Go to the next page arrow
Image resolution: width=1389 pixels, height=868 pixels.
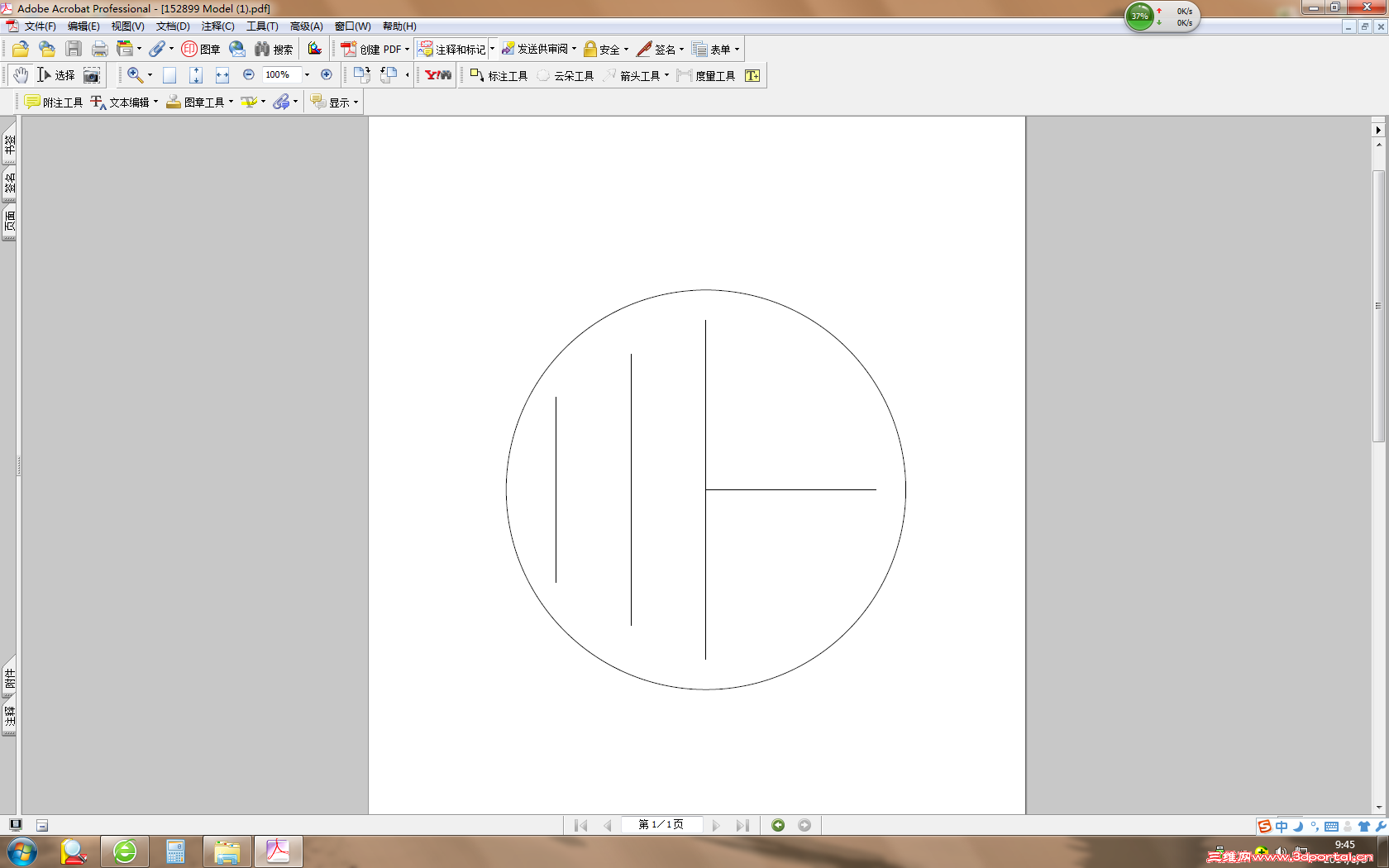[716, 825]
